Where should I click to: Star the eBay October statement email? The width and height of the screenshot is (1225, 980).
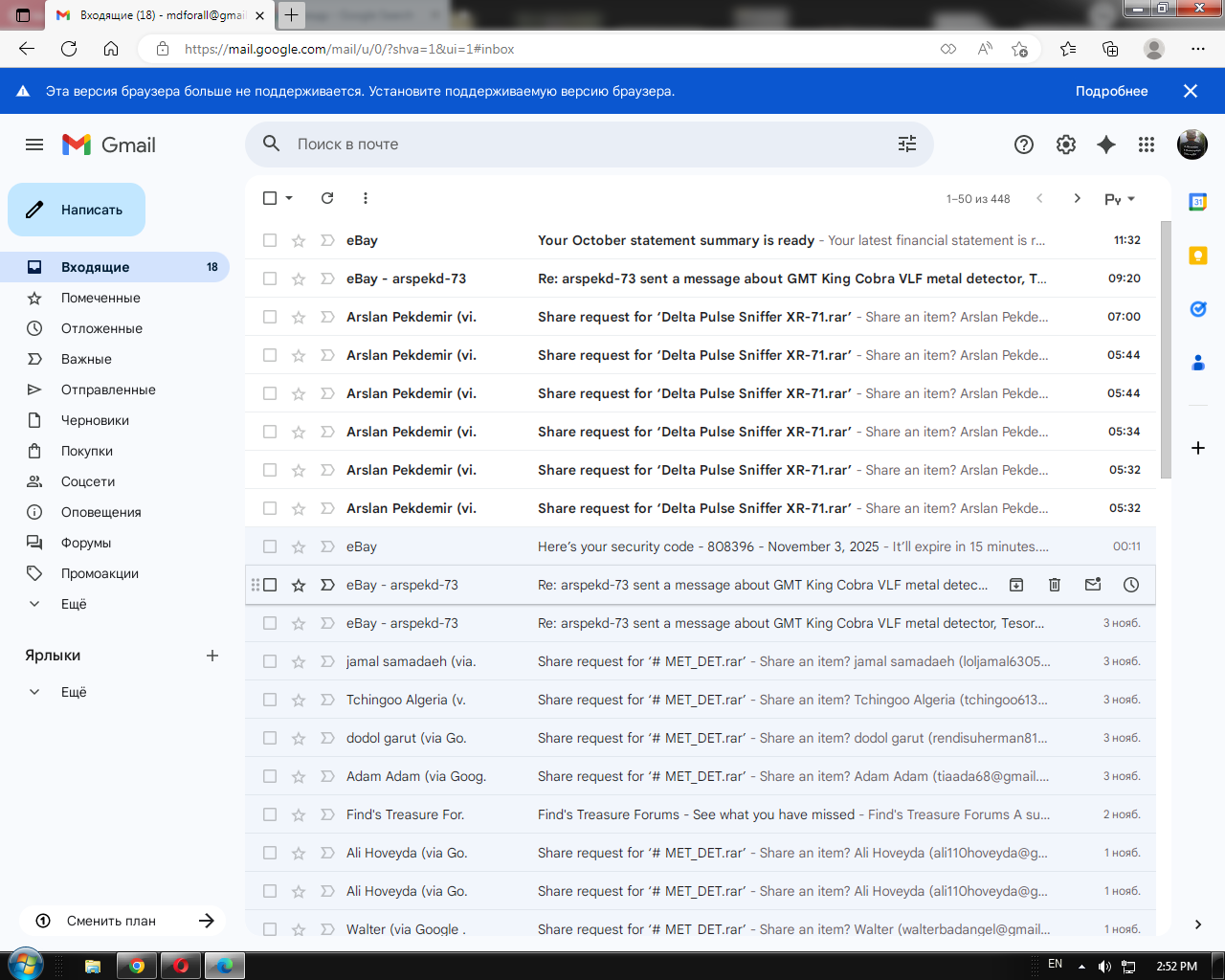coord(299,240)
